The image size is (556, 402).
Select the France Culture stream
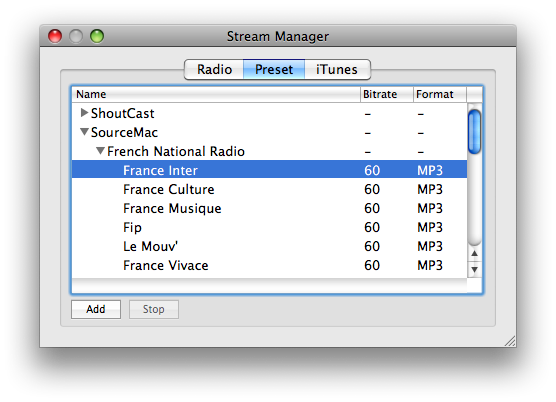269,189
